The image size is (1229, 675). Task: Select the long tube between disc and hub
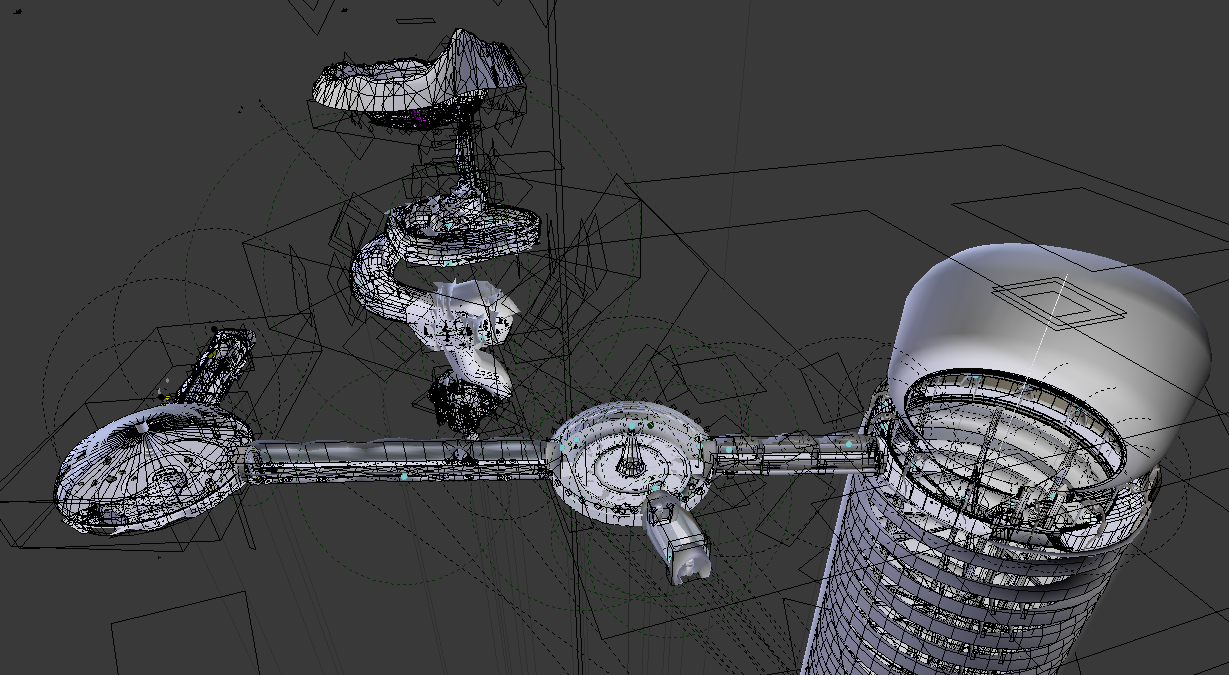pyautogui.click(x=400, y=462)
